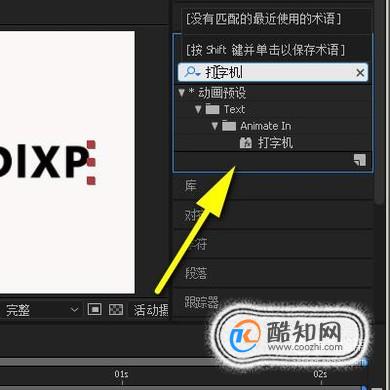Click the 打字机 preset file icon
The width and height of the screenshot is (390, 390).
click(246, 143)
